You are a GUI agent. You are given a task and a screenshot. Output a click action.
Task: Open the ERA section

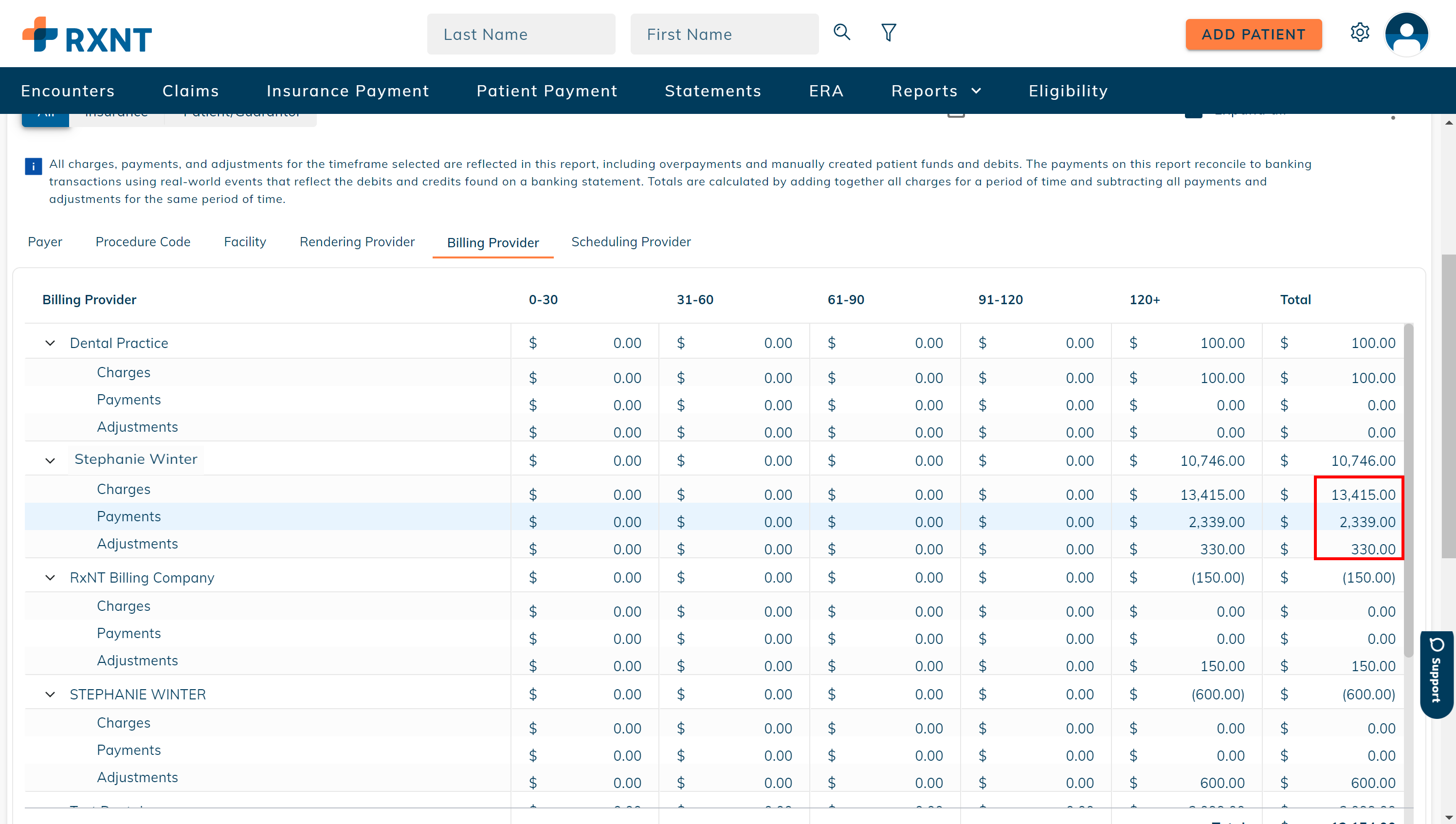(x=826, y=91)
